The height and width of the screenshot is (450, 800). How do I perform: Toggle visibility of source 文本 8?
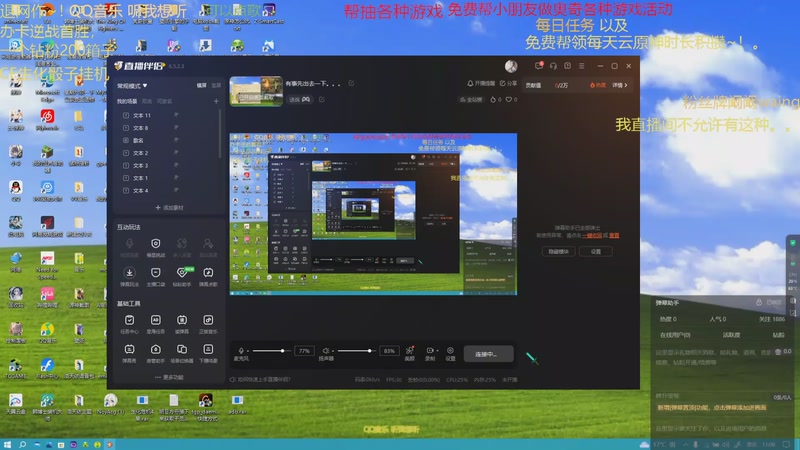176,128
